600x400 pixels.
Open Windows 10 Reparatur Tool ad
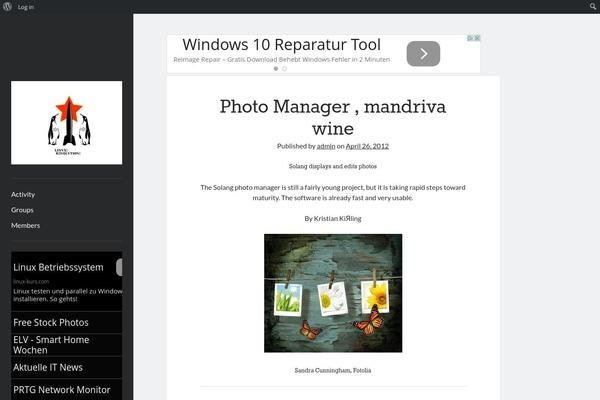[x=282, y=45]
